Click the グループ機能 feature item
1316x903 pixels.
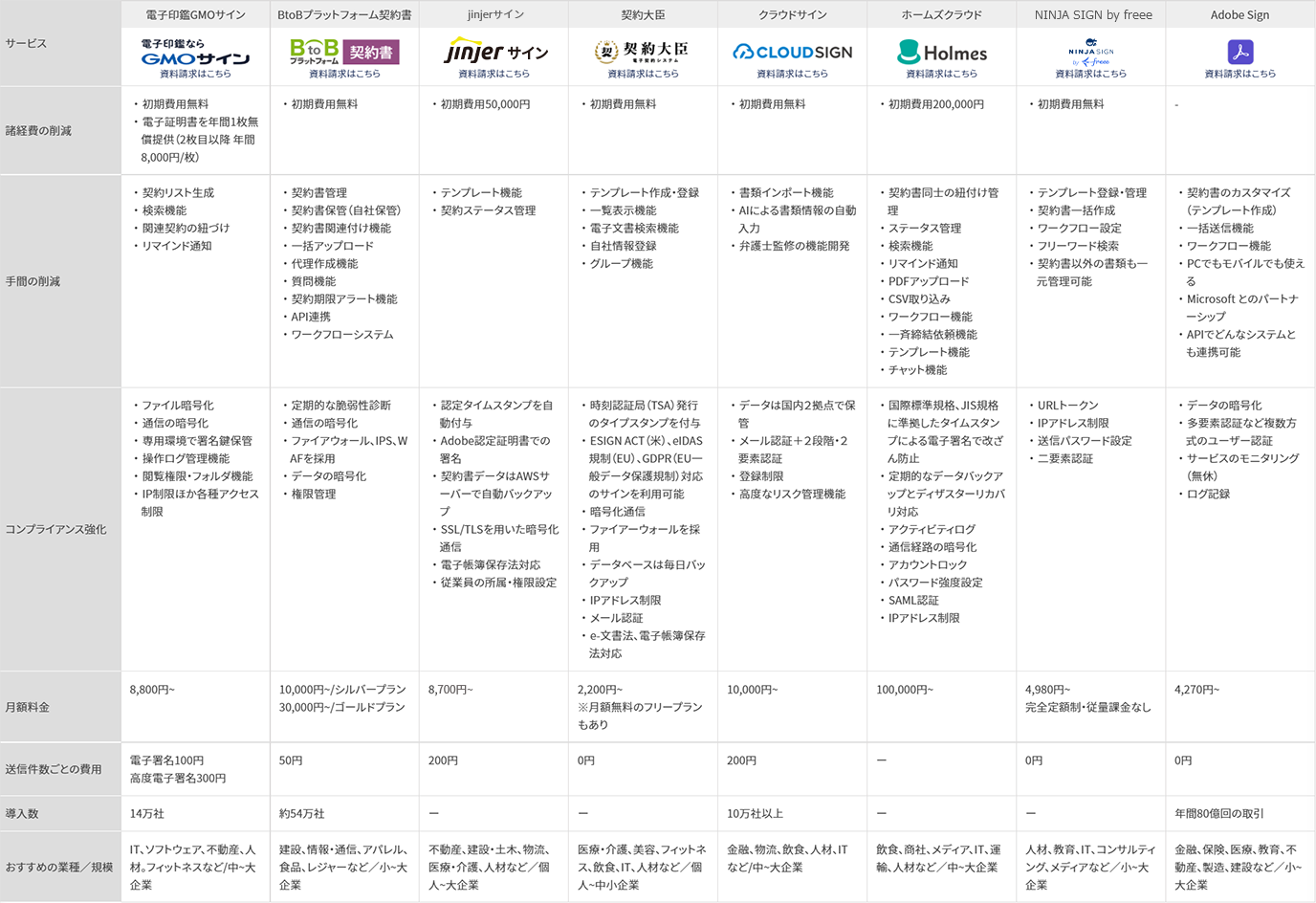[x=621, y=264]
